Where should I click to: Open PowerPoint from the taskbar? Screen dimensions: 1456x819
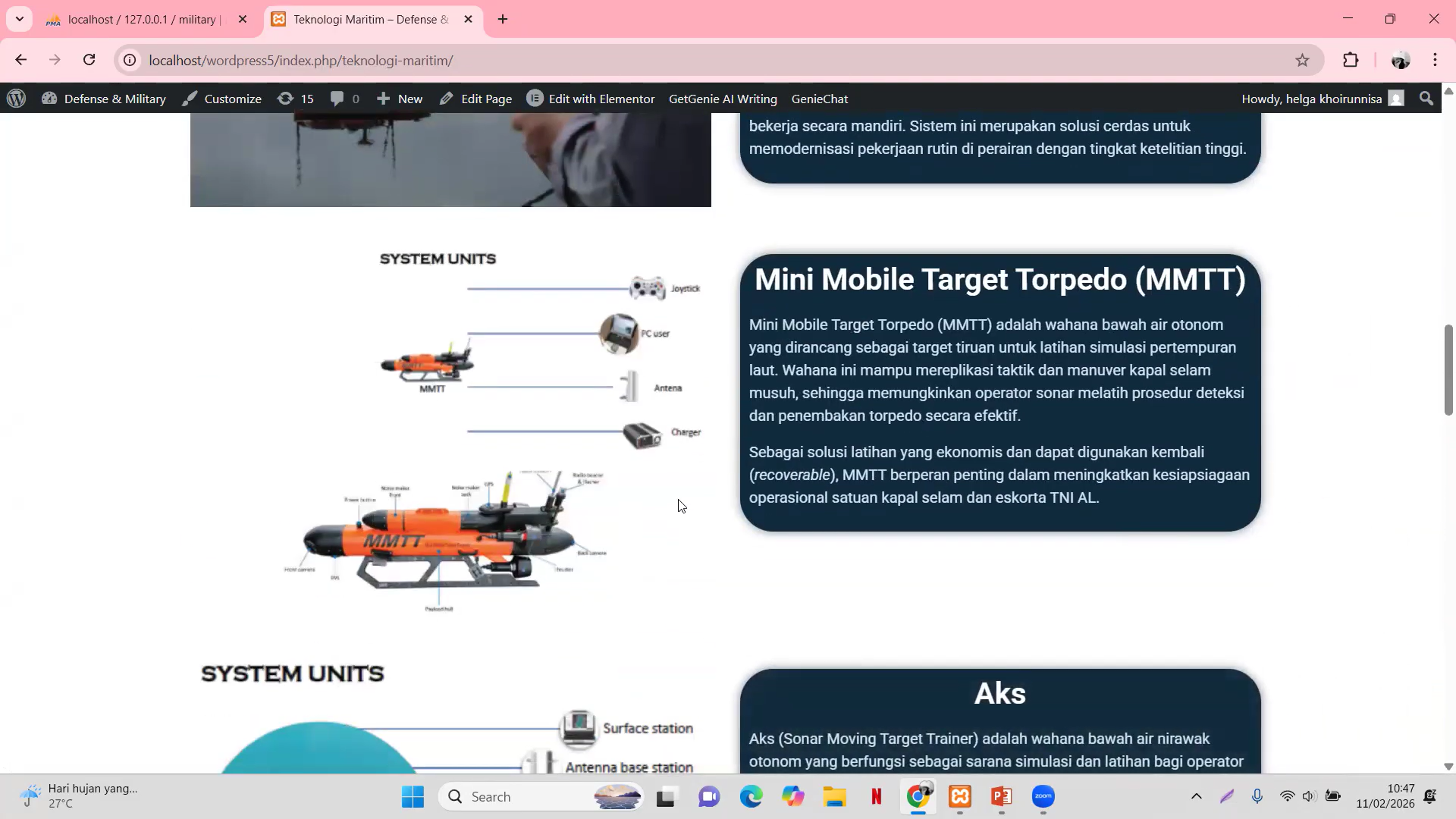click(x=1001, y=797)
